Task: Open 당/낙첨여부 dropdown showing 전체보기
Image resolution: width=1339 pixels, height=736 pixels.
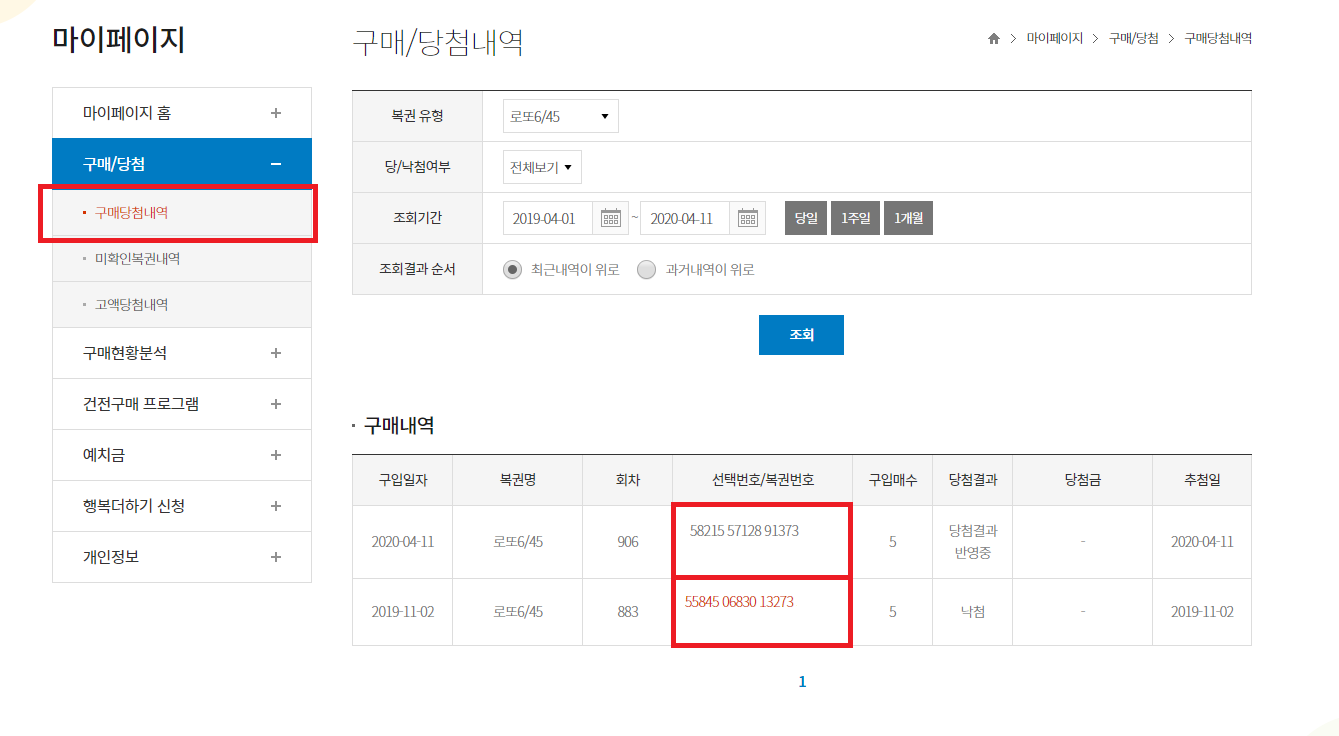Action: (542, 167)
